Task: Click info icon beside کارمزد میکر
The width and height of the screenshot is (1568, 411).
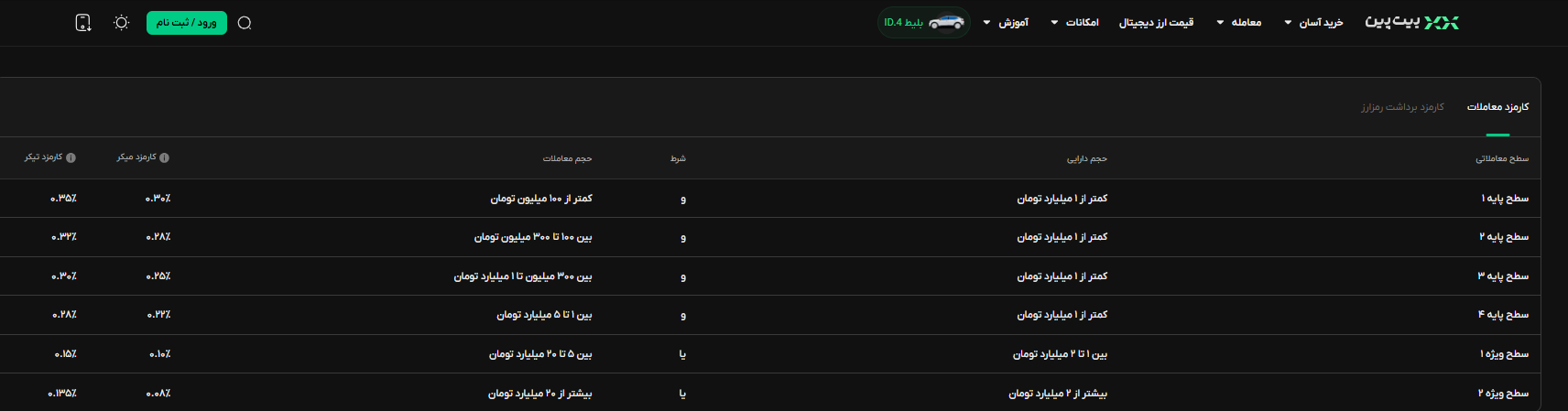Action: 165,157
